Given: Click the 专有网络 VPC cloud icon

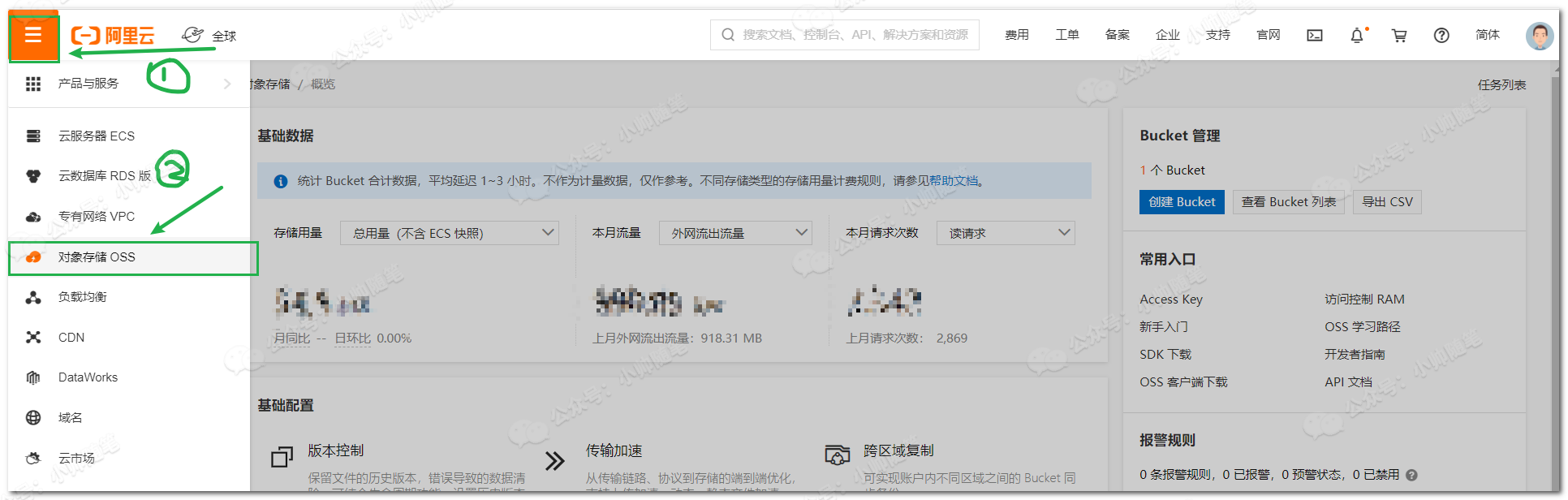Looking at the screenshot, I should pyautogui.click(x=33, y=217).
